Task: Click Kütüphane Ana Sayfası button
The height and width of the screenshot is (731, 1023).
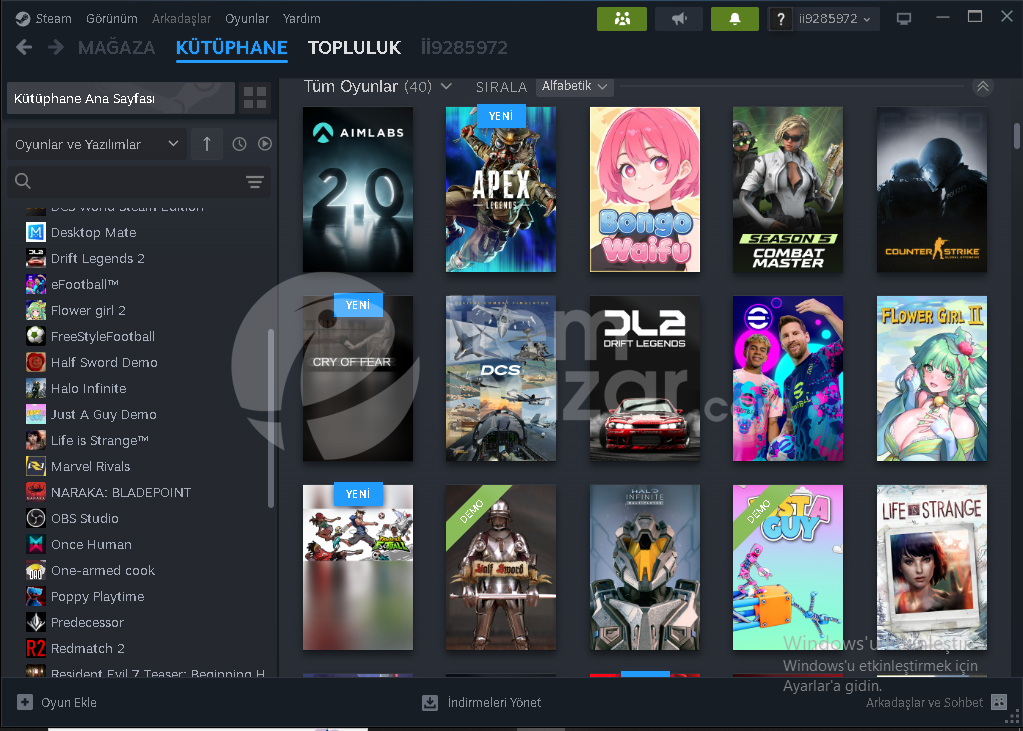Action: click(121, 99)
